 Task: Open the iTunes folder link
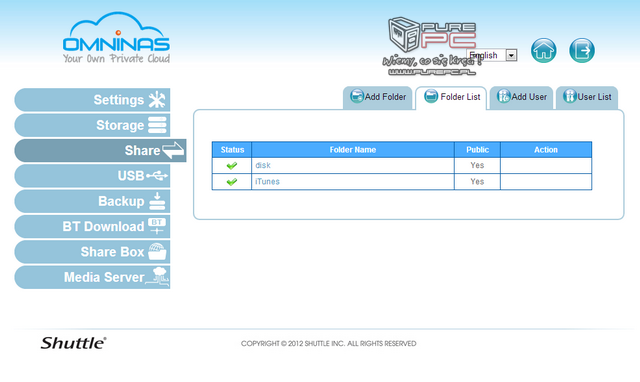[x=267, y=182]
